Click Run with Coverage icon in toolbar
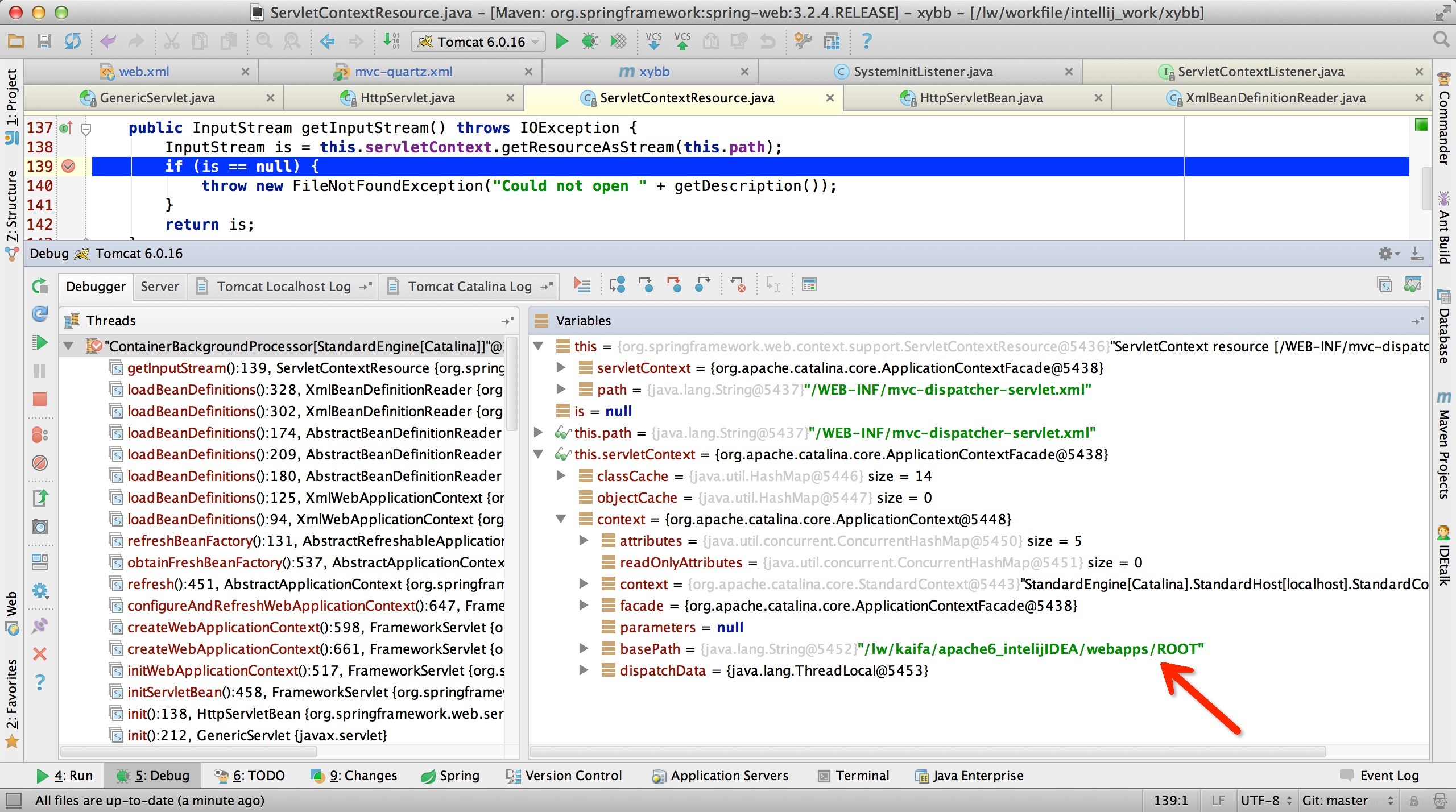 pos(618,42)
